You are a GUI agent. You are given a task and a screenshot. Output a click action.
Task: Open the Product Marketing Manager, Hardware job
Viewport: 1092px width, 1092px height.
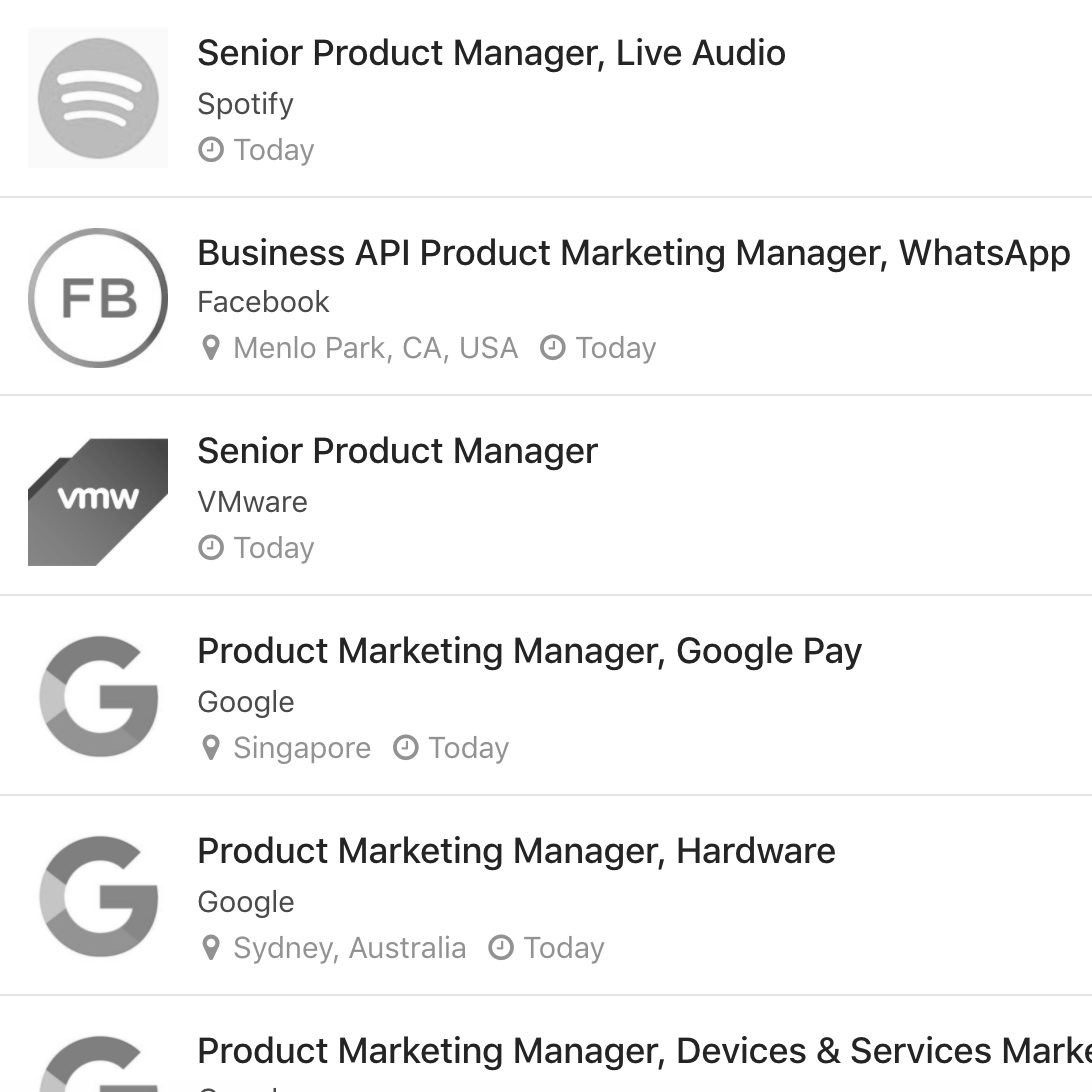(516, 850)
